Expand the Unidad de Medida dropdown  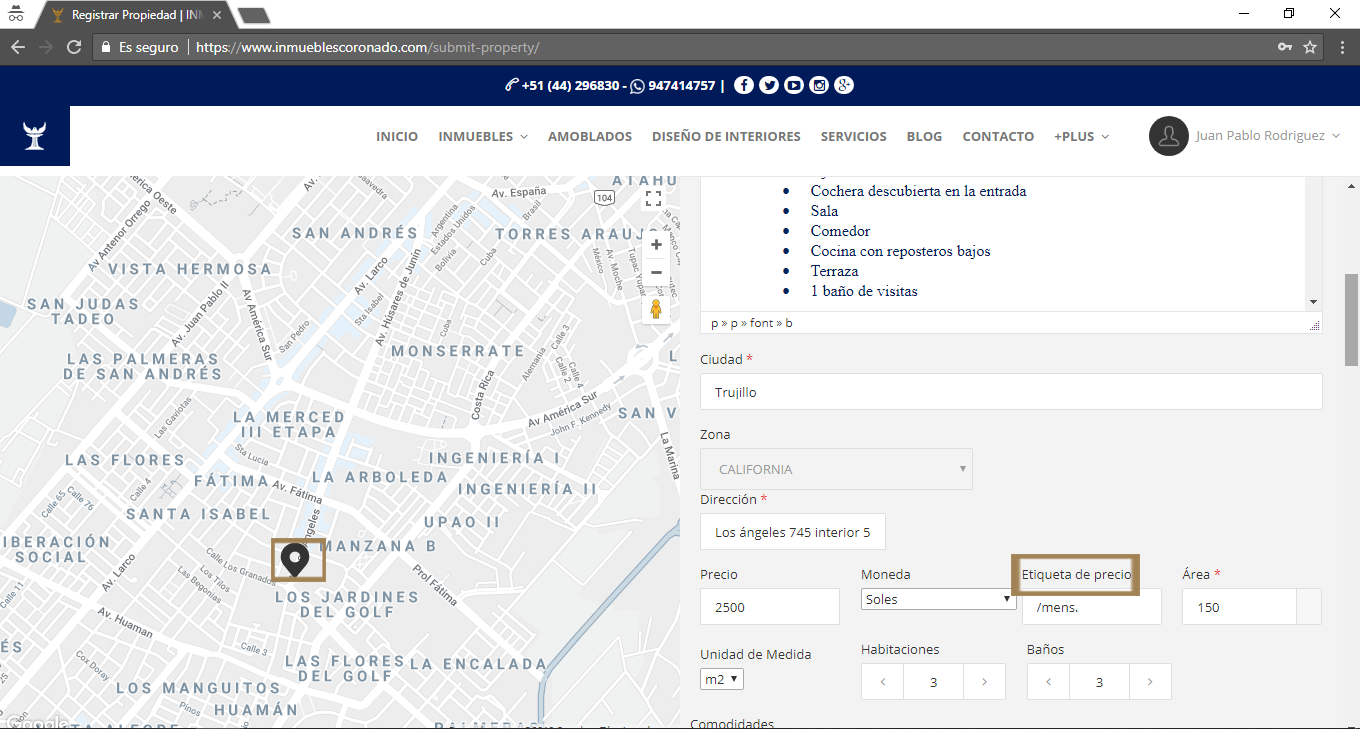point(721,679)
